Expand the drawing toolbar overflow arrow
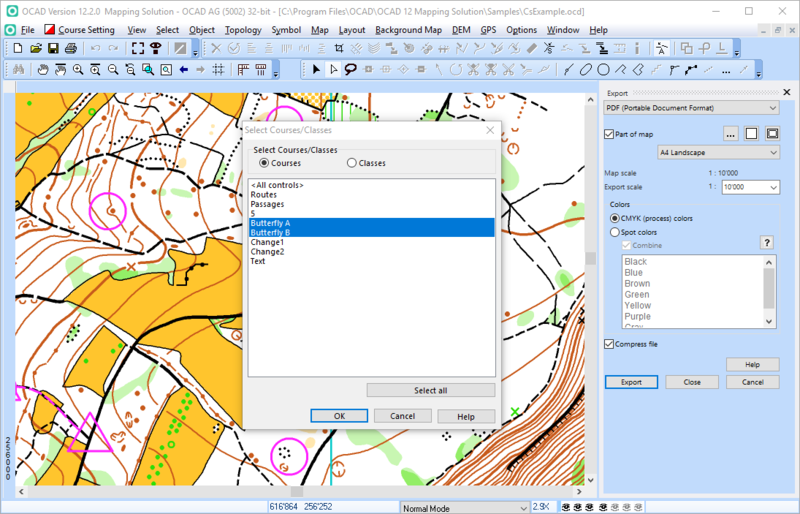This screenshot has width=800, height=514. [x=758, y=72]
